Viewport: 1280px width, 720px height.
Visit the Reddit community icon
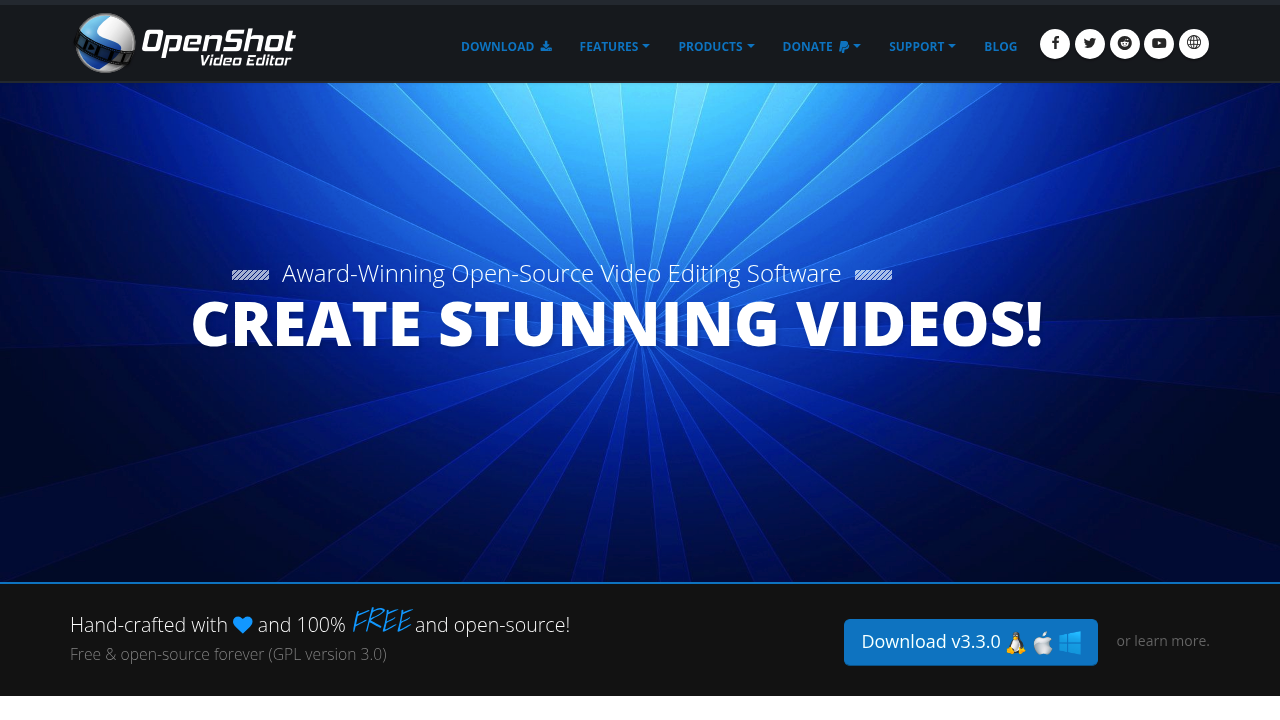(x=1125, y=44)
